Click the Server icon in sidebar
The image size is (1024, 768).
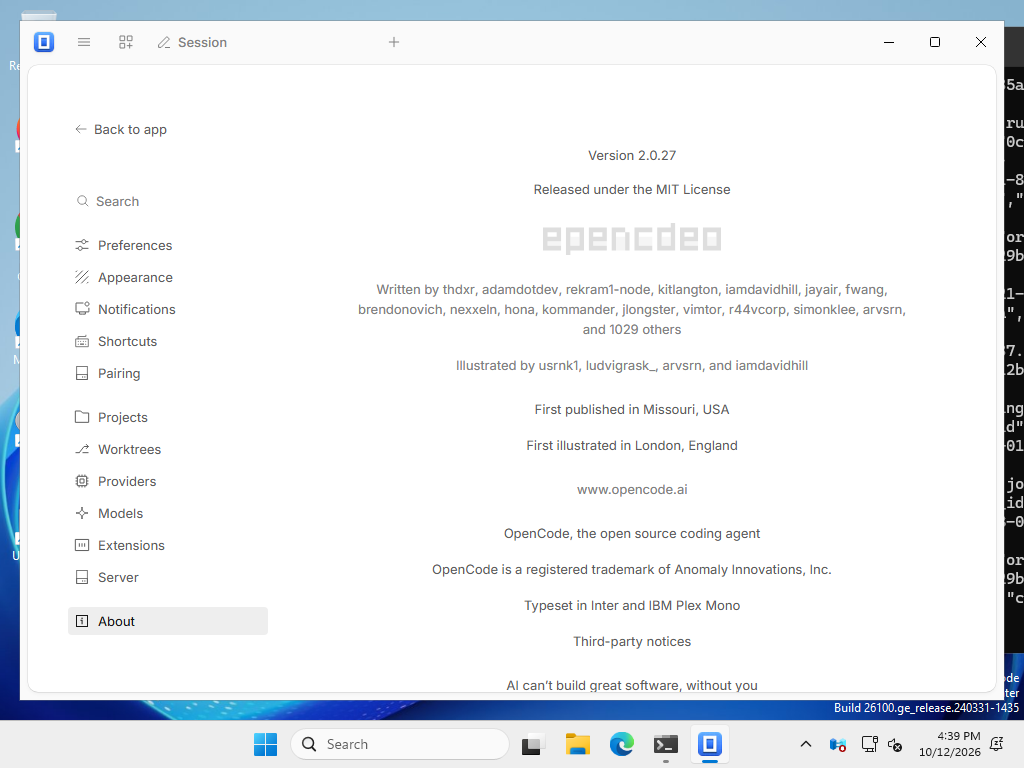82,577
